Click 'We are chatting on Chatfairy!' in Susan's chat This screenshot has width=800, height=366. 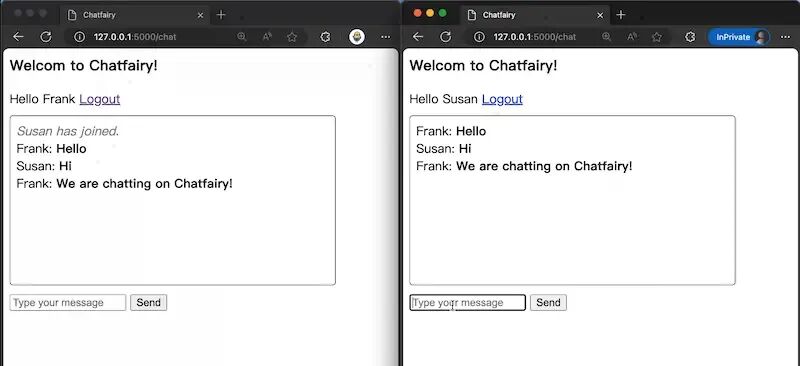[x=544, y=166]
